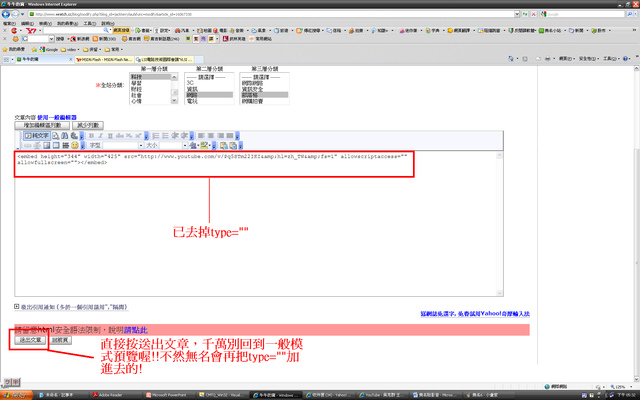This screenshot has width=640, height=400.
Task: Click the submit article (送出文章) button
Action: [30, 340]
